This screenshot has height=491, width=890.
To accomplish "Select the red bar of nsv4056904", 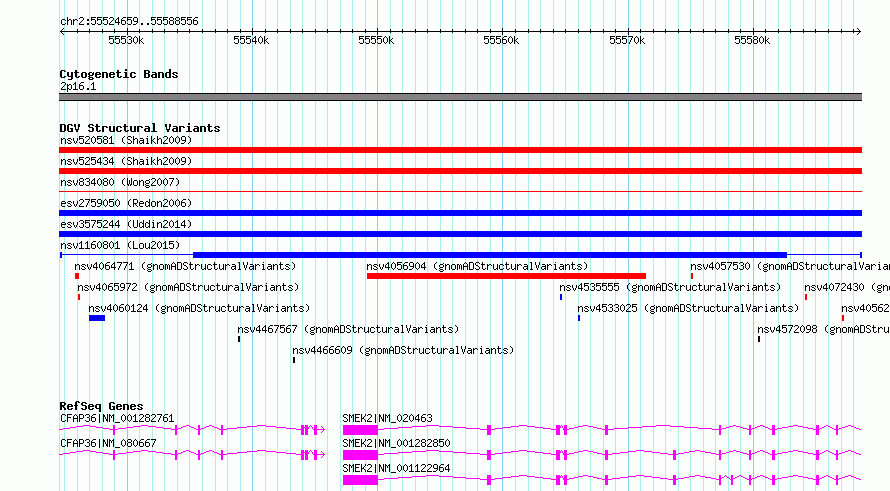I will point(506,276).
